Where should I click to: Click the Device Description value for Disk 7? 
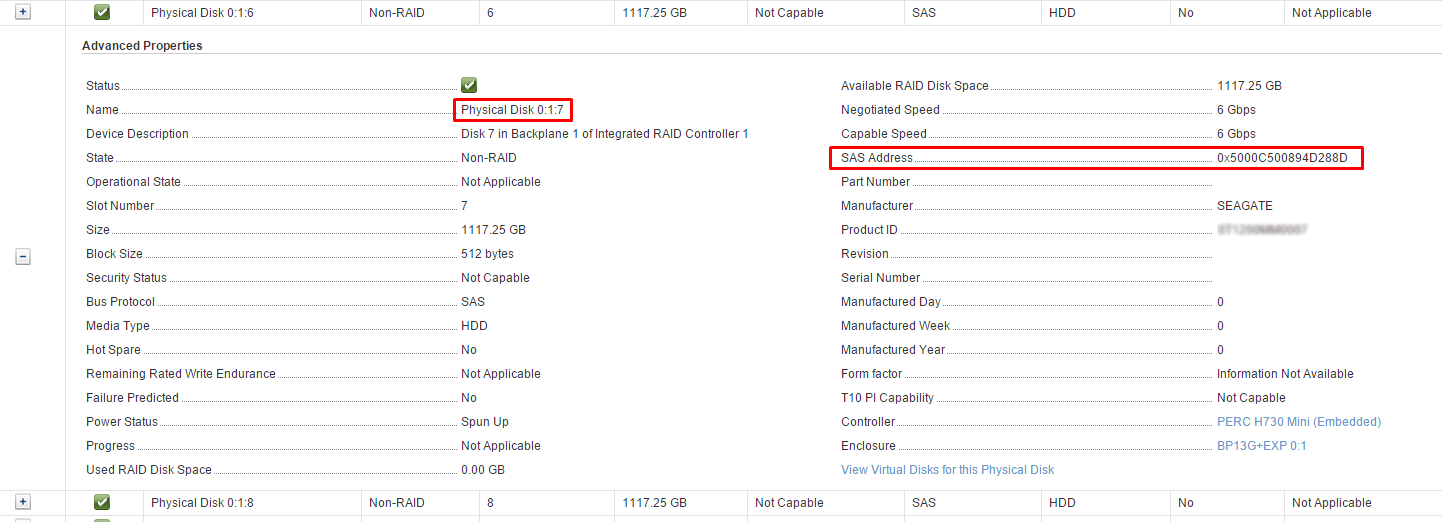pos(604,134)
